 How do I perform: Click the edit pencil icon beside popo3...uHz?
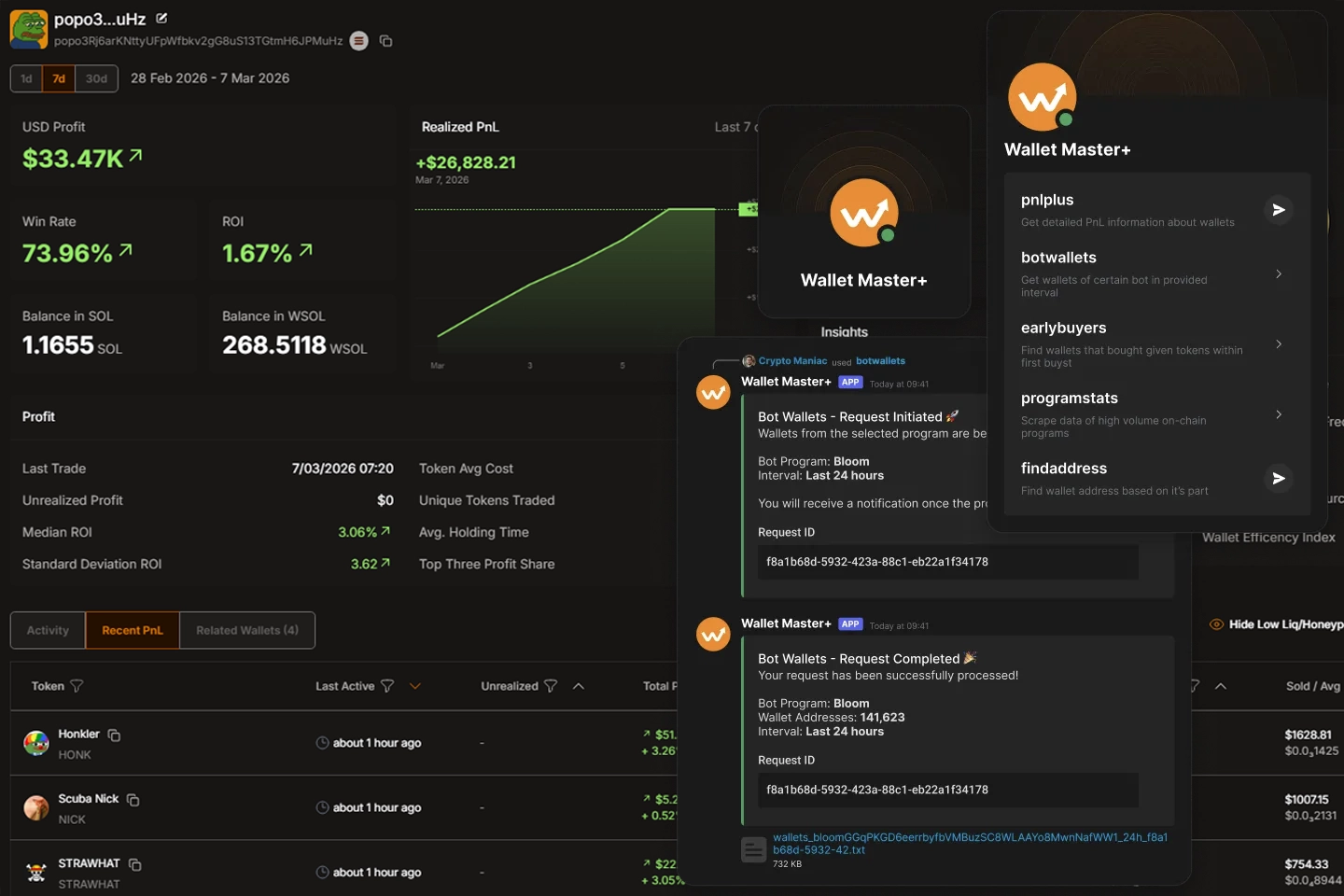pos(161,19)
